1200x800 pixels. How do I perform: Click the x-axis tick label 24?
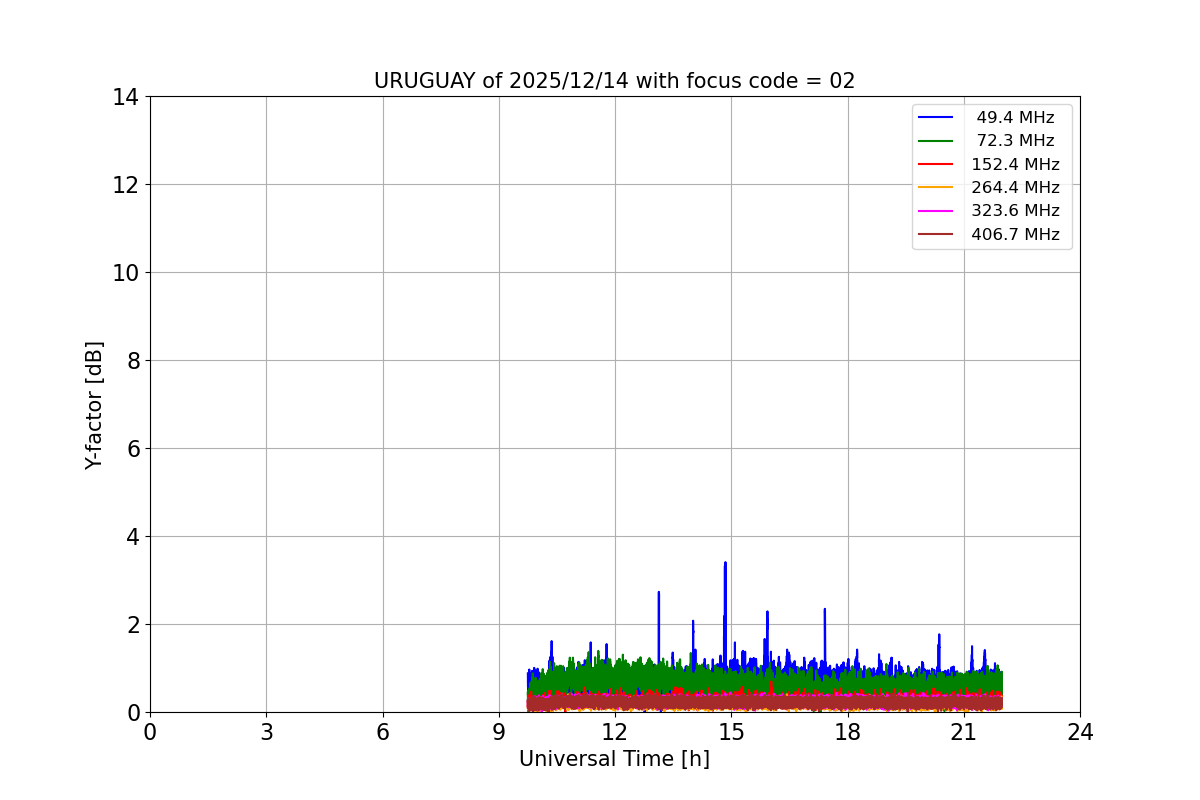click(1080, 732)
